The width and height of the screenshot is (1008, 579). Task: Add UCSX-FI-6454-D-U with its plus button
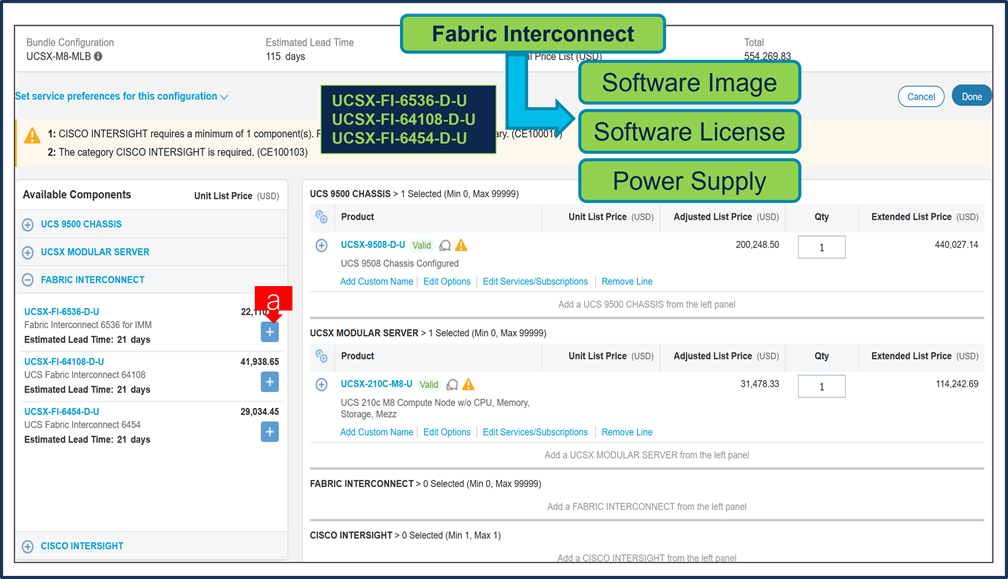tap(270, 432)
